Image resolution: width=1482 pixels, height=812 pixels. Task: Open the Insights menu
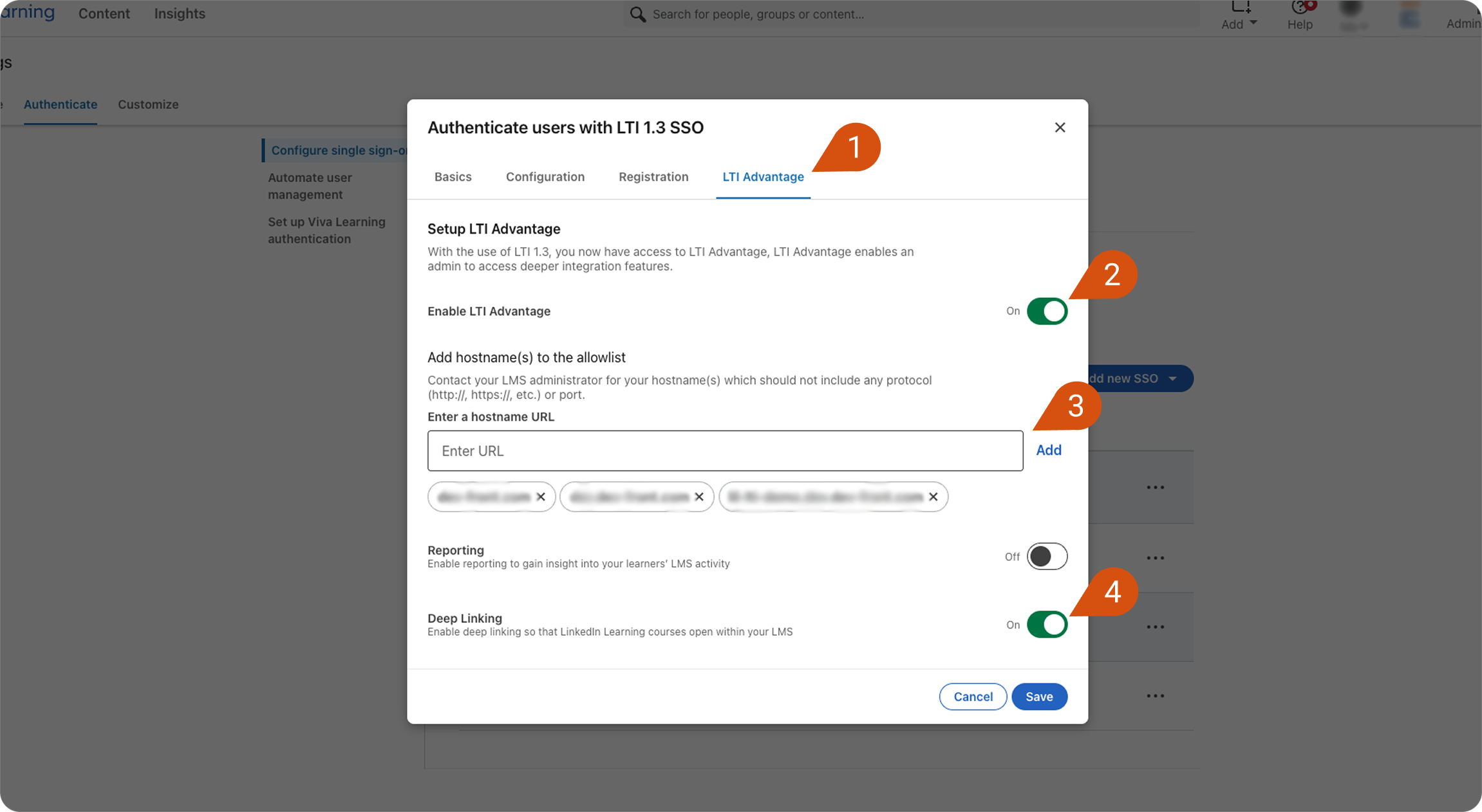pos(180,14)
